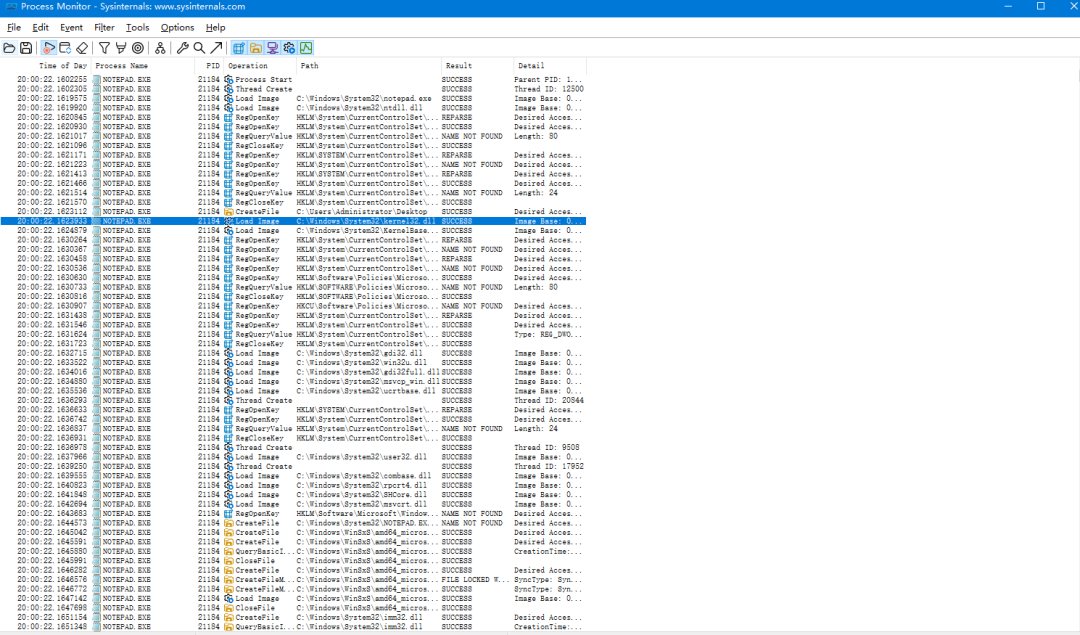The image size is (1080, 635).
Task: Open Find with the magnifier icon
Action: pyautogui.click(x=199, y=48)
